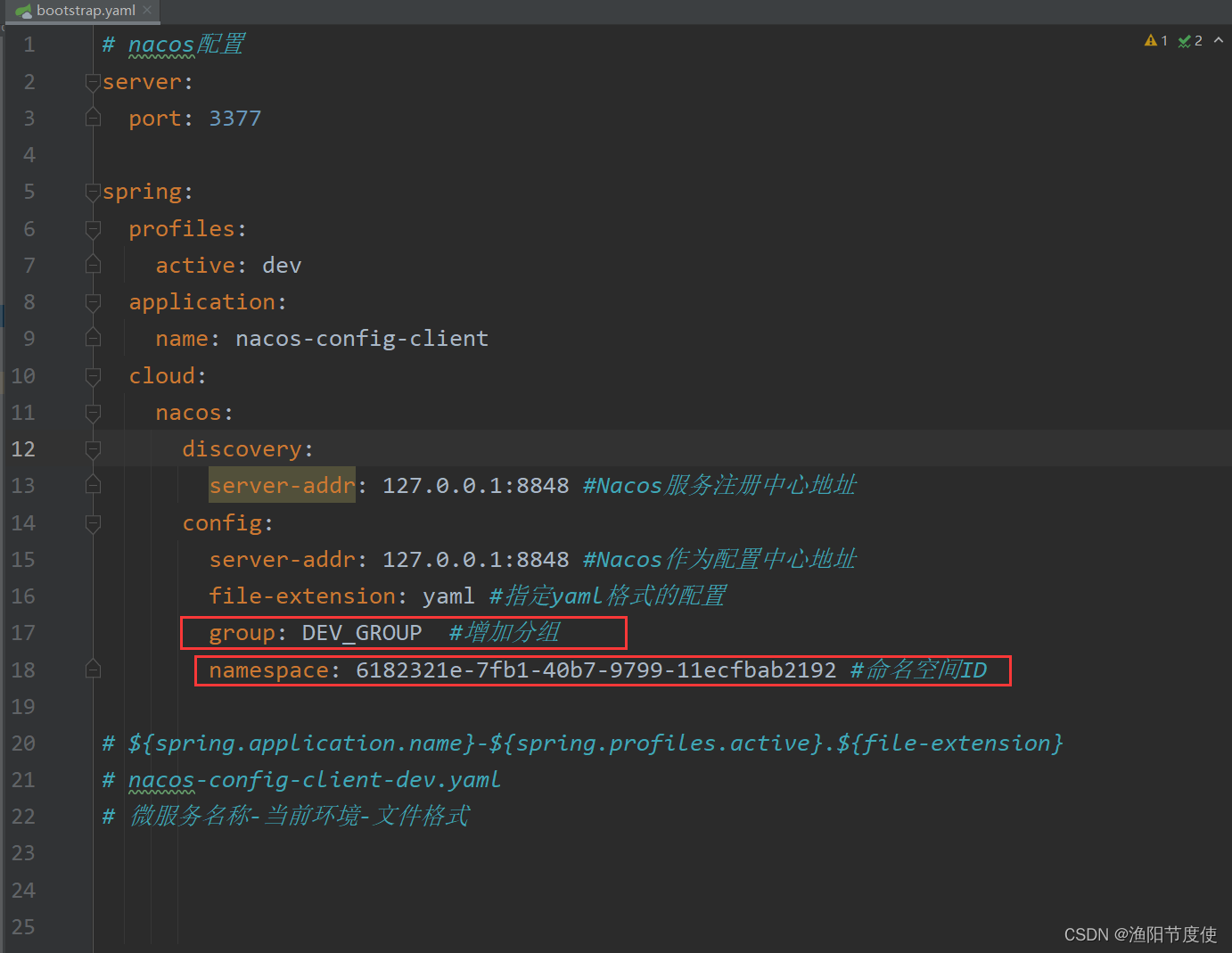Click the active value 'dev'

282,266
